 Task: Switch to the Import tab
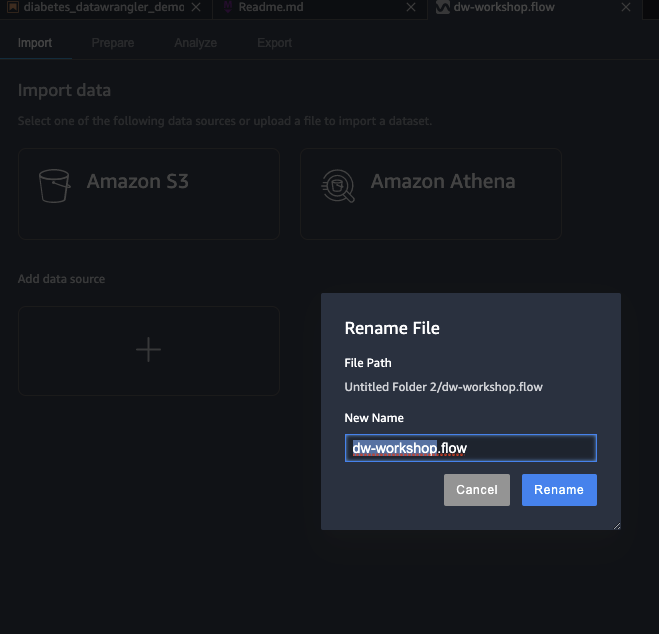(35, 43)
